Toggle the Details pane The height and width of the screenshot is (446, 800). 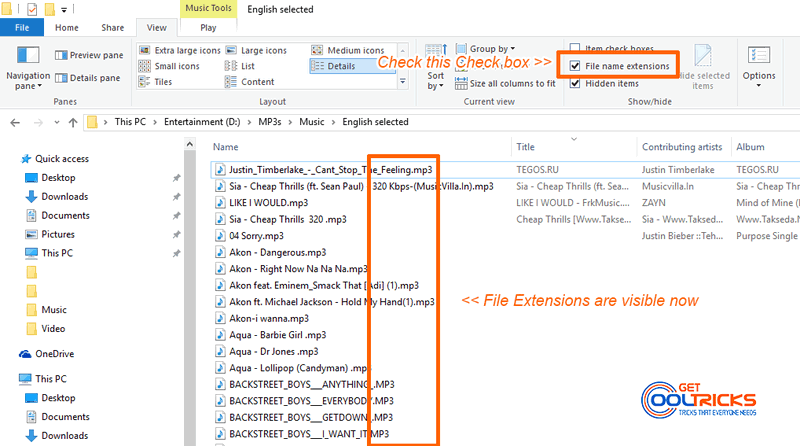pyautogui.click(x=88, y=78)
